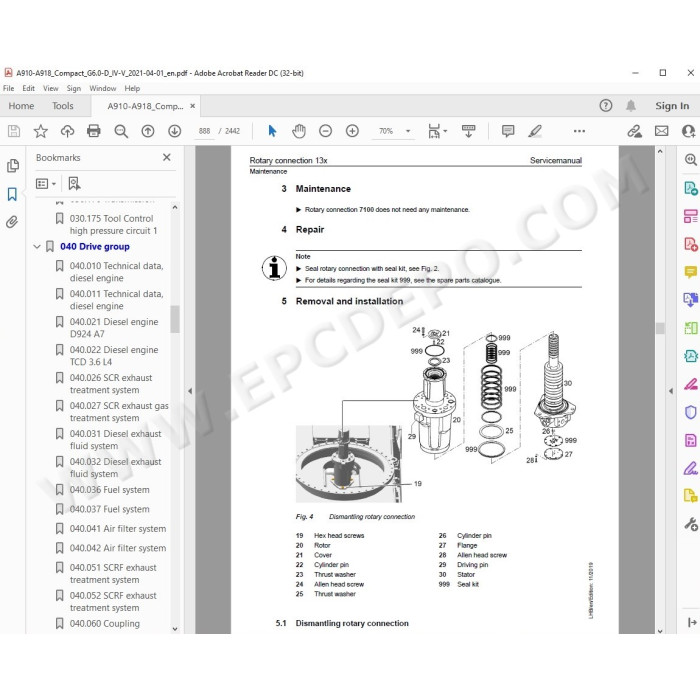Add a comment with speech bubble icon
Image resolution: width=700 pixels, height=700 pixels.
tap(508, 131)
